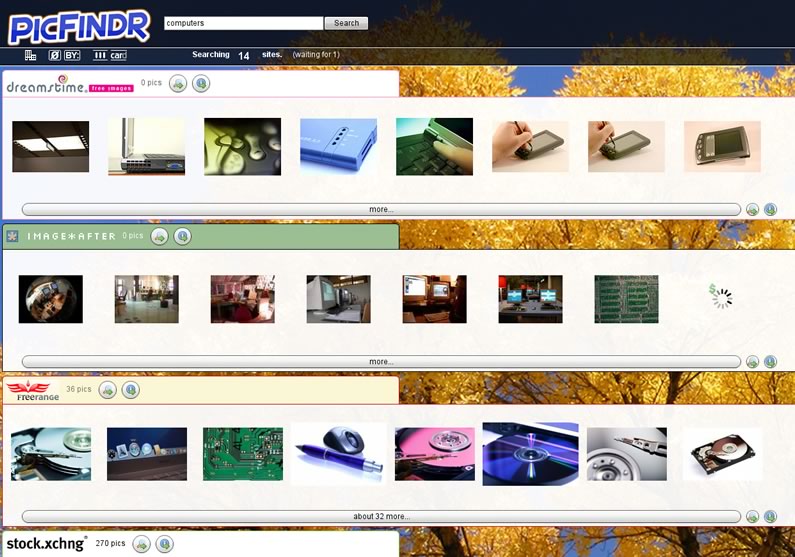Click the green arrow icon in Freerange header
This screenshot has height=557, width=795.
[108, 389]
